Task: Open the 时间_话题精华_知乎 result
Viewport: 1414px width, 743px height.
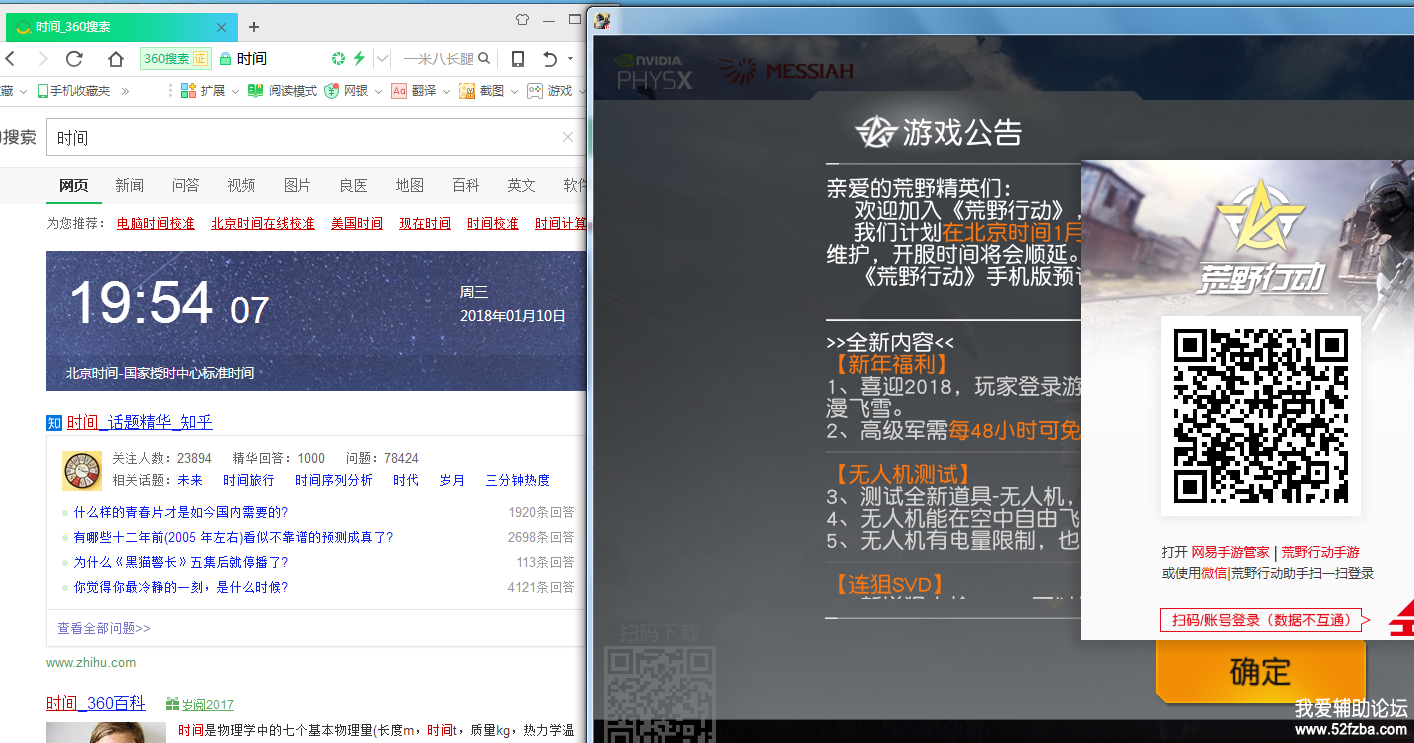Action: (x=139, y=422)
